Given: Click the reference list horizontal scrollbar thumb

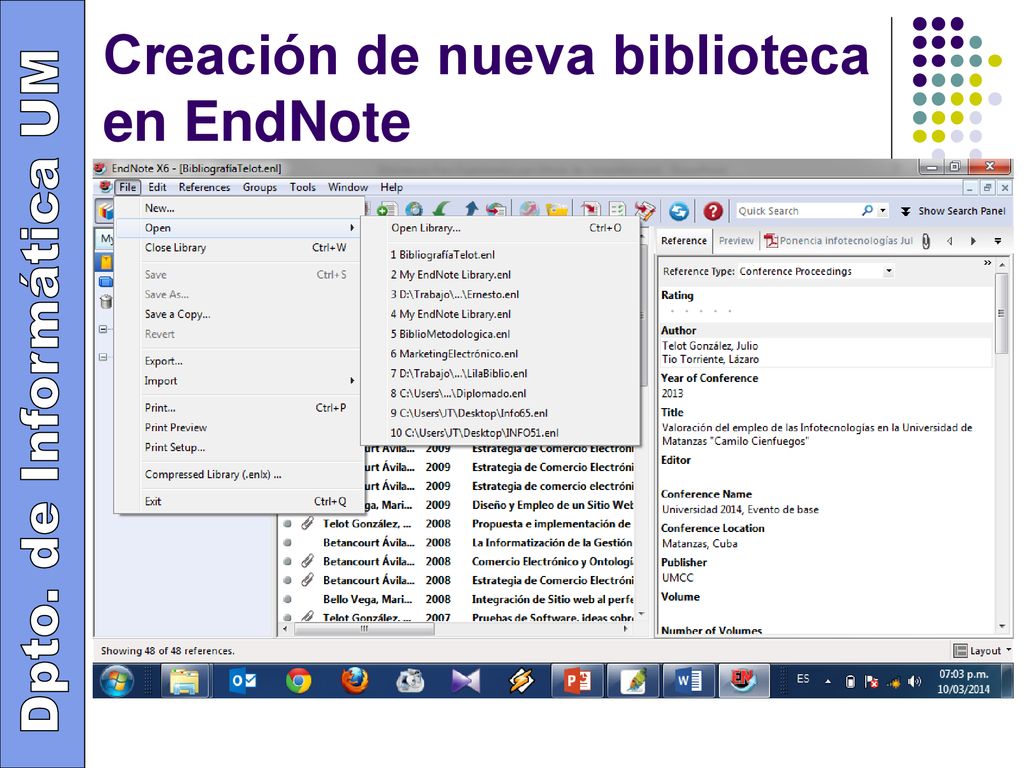Looking at the screenshot, I should [x=364, y=629].
